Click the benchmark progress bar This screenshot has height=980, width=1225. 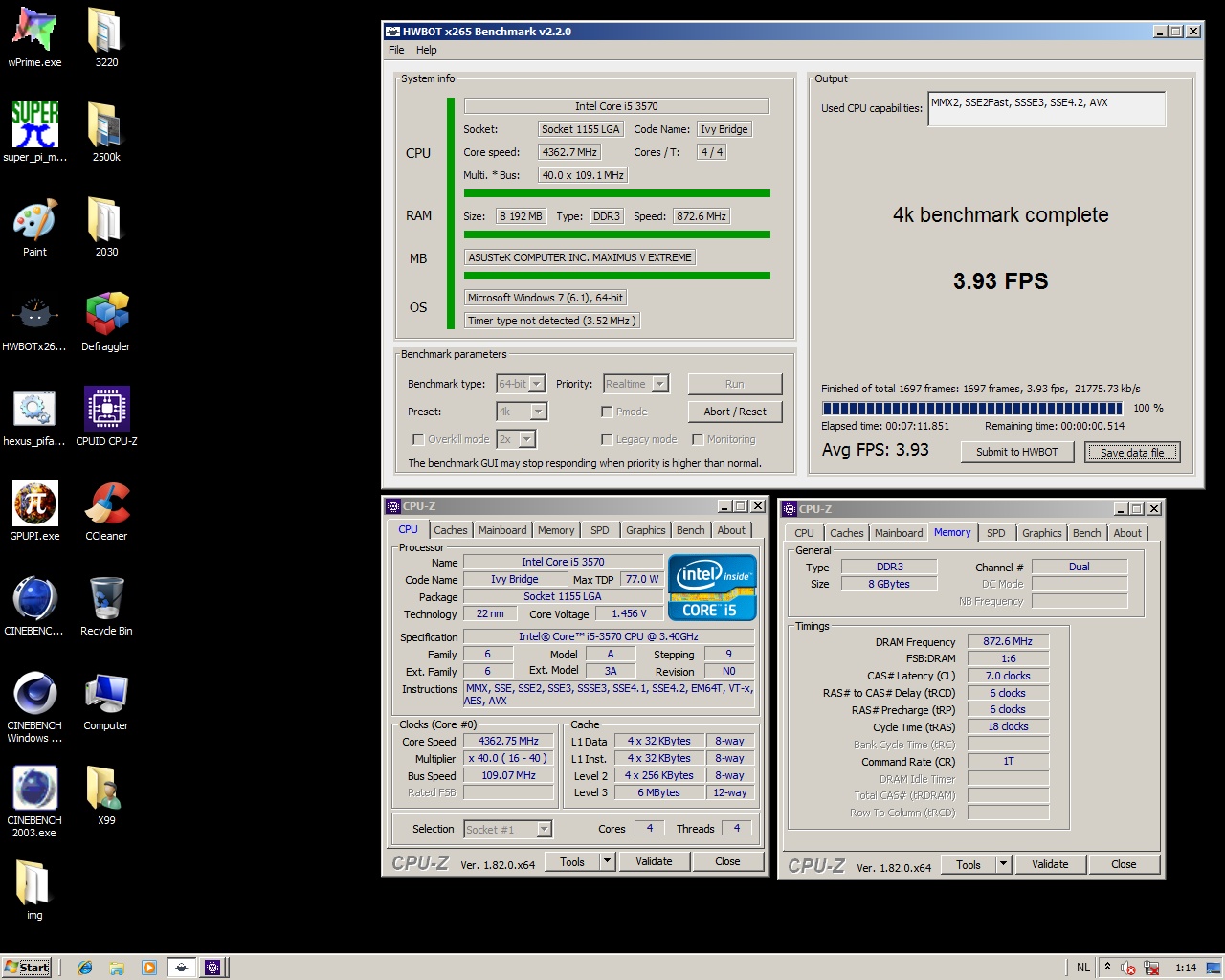tap(971, 408)
